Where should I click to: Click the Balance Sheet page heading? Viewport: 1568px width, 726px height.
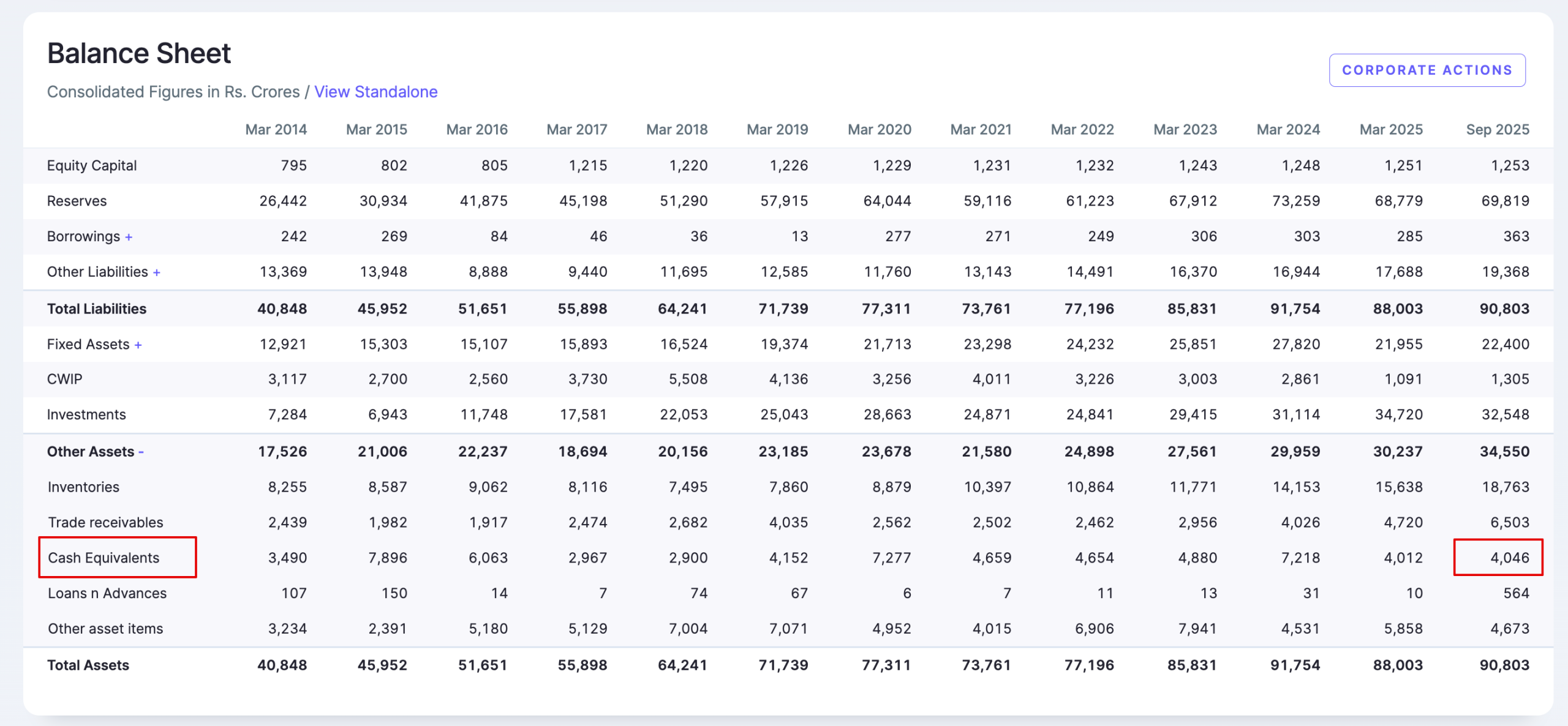point(139,53)
